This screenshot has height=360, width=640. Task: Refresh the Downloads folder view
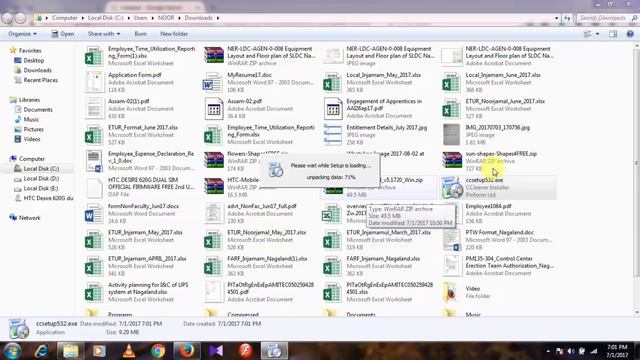tap(567, 18)
